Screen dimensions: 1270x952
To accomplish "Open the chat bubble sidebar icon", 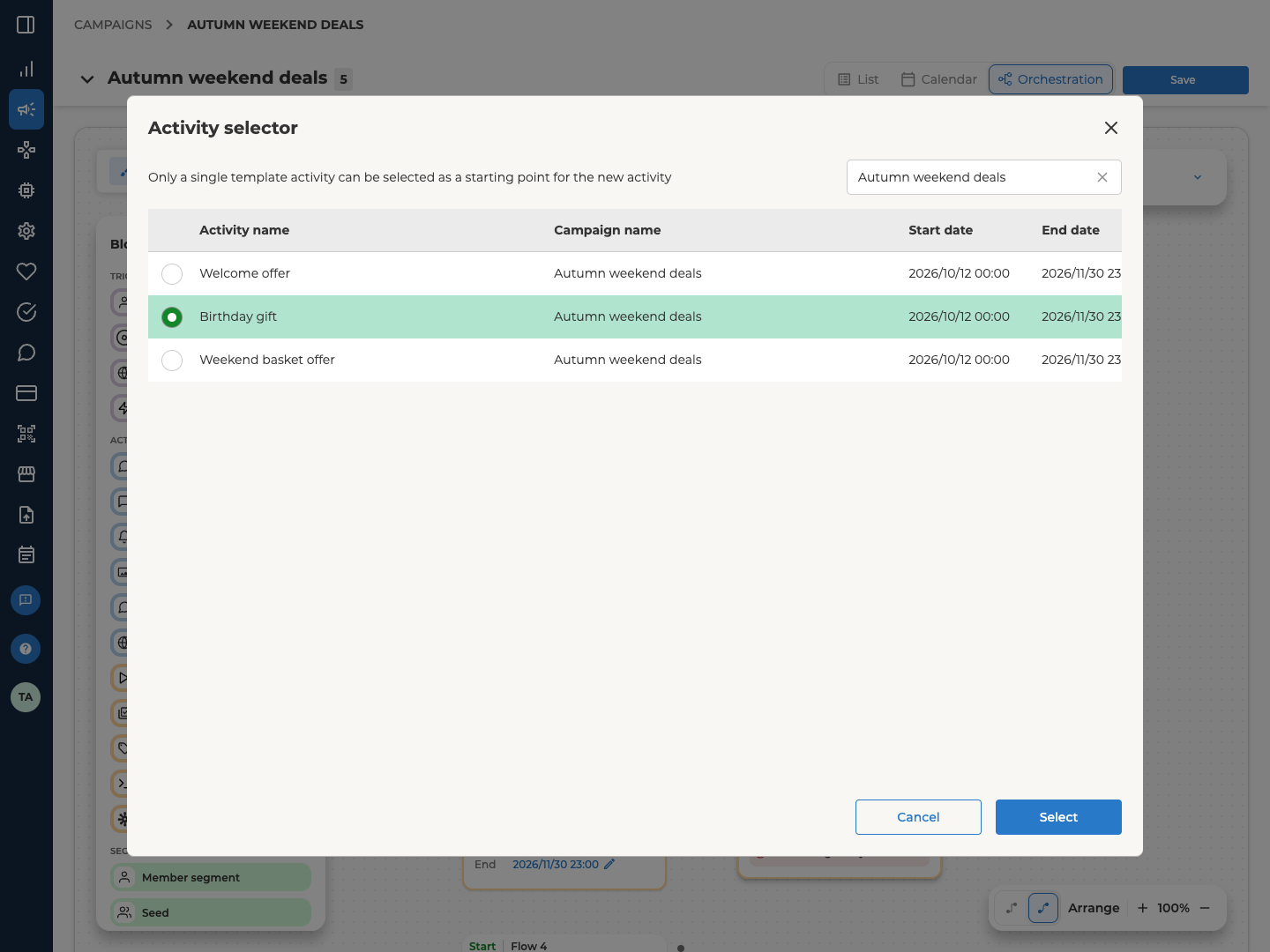I will point(26,353).
